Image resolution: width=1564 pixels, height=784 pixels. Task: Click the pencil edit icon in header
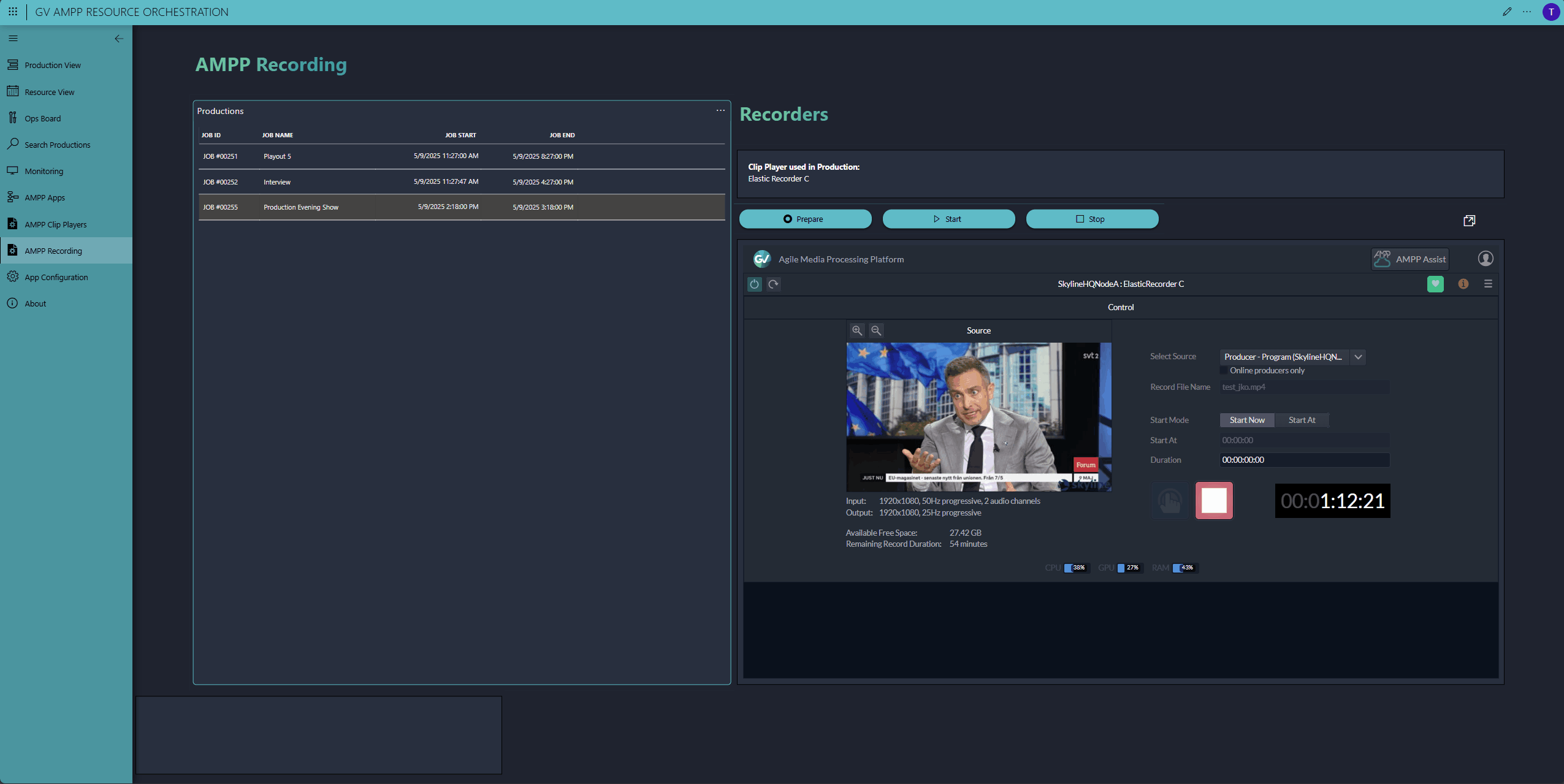pyautogui.click(x=1507, y=12)
